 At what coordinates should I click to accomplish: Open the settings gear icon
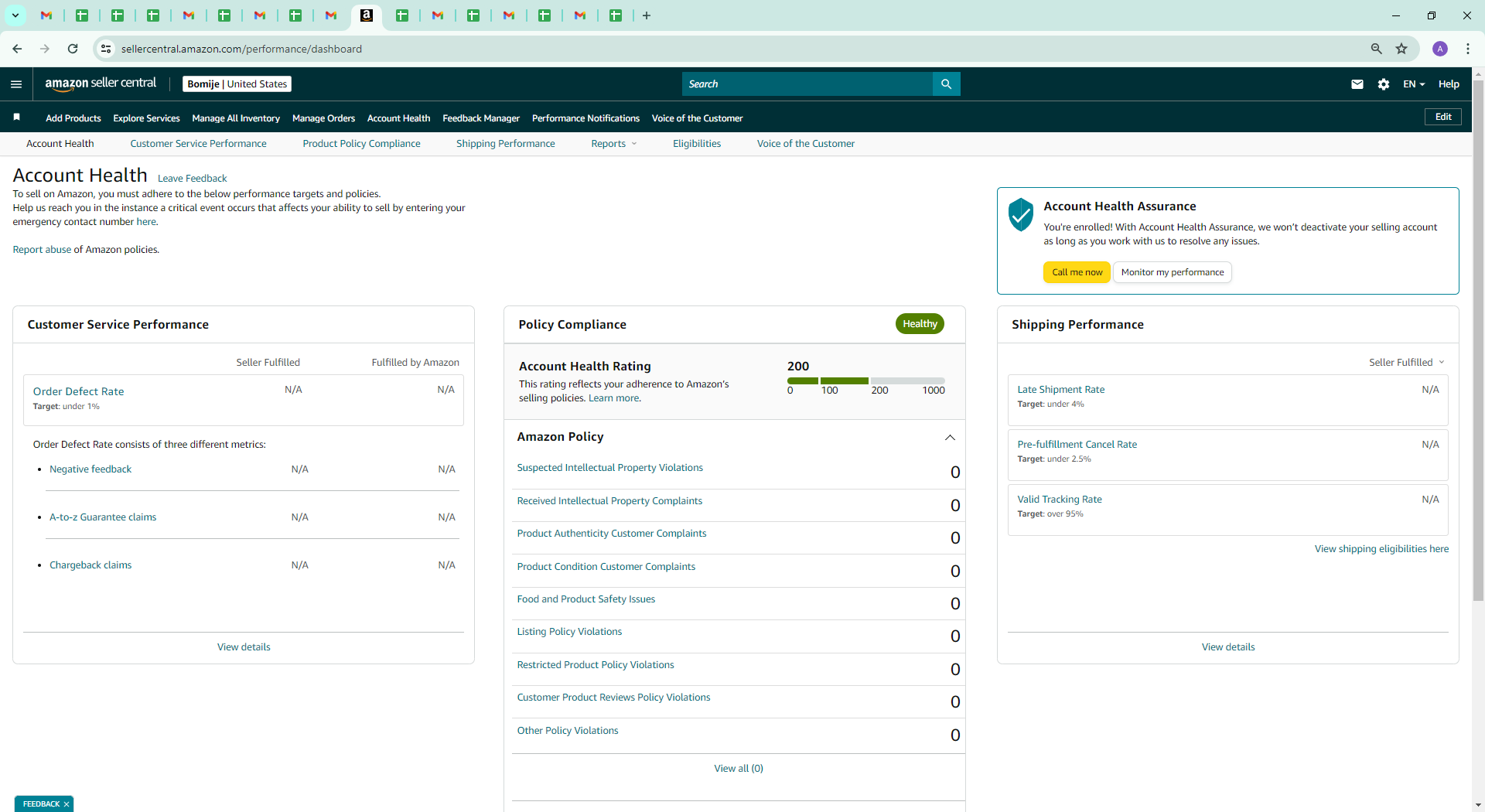[1384, 84]
